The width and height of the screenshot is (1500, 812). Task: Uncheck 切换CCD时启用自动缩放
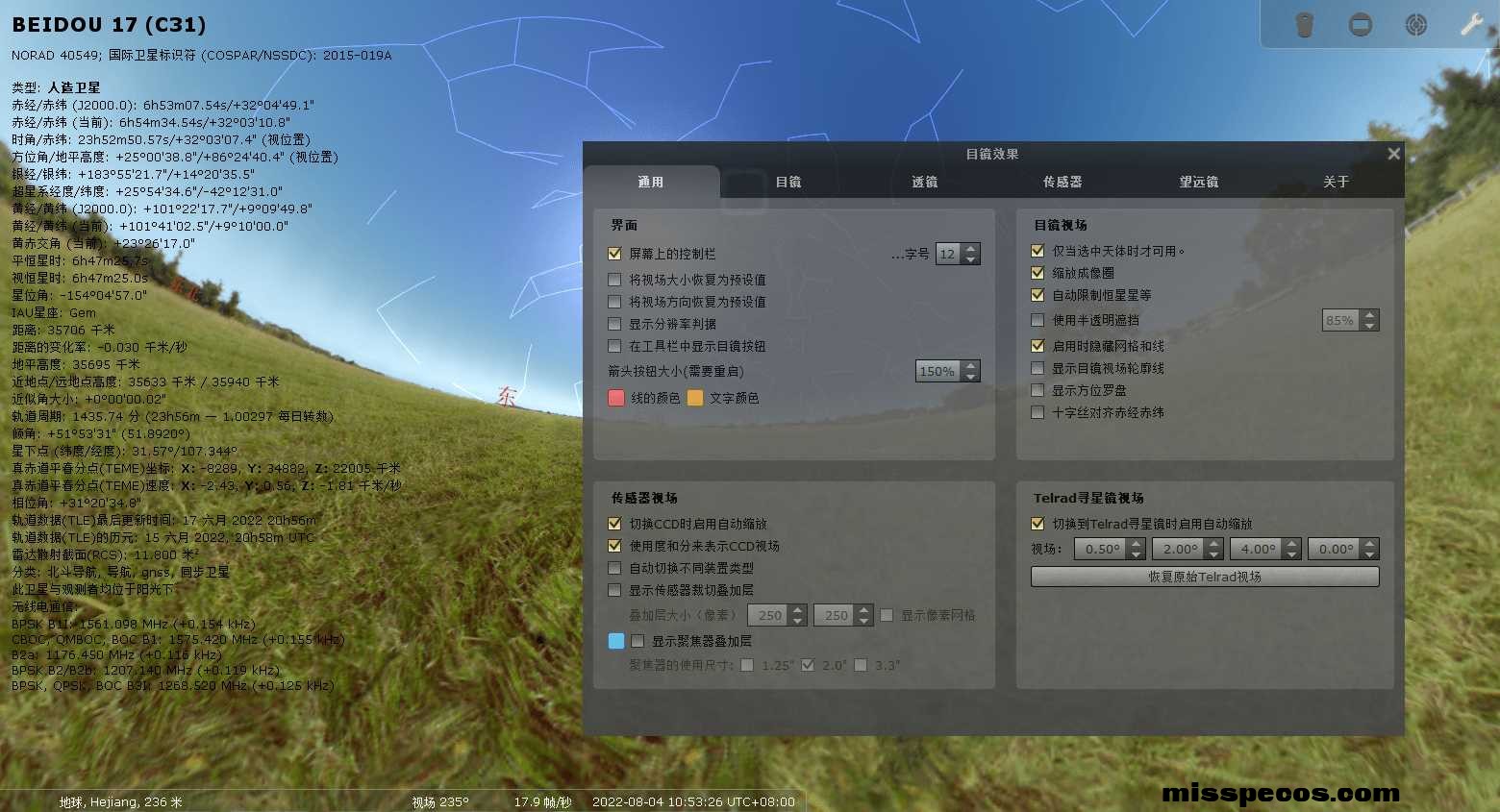pos(615,524)
